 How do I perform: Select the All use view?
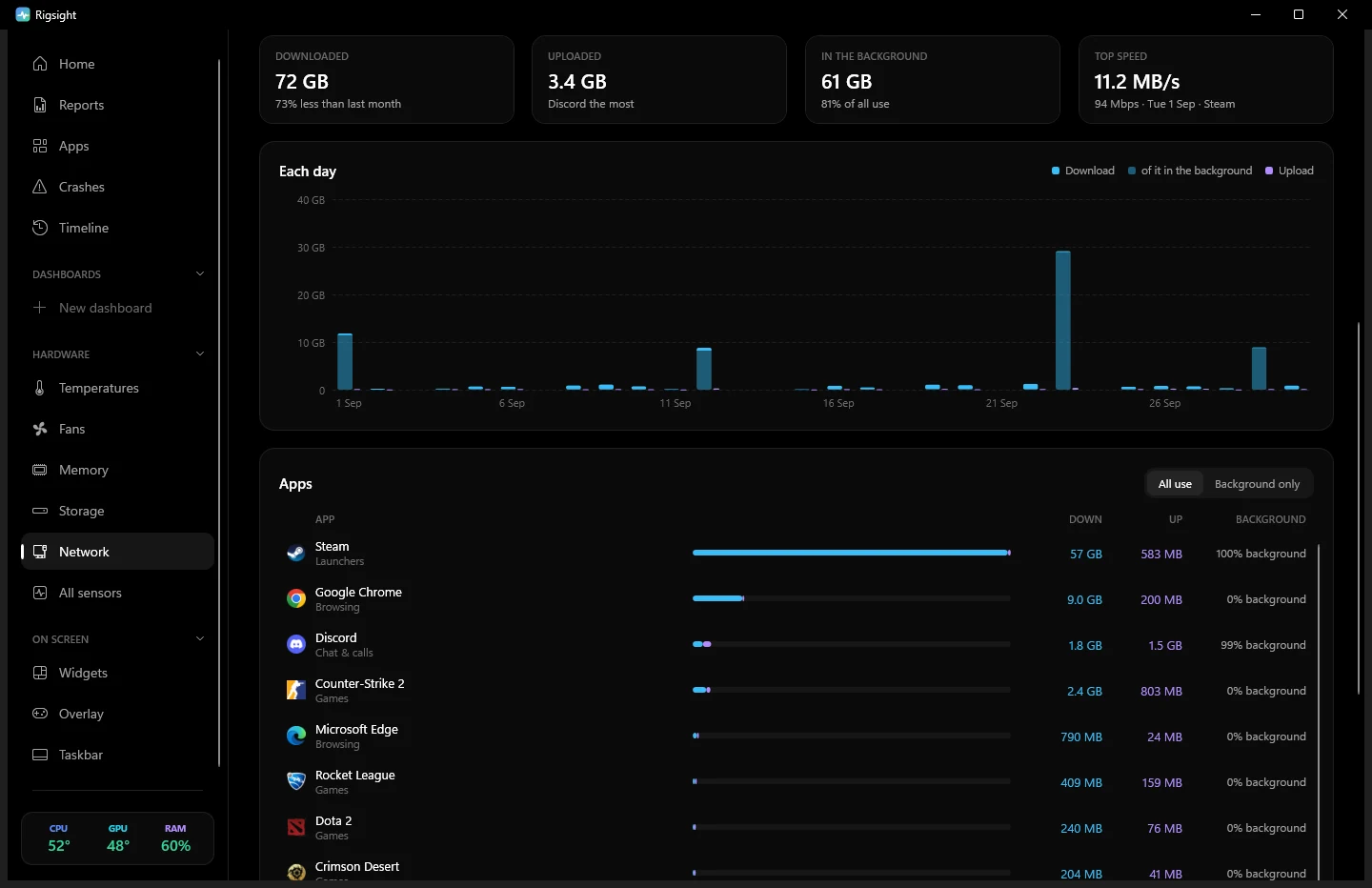coord(1175,484)
